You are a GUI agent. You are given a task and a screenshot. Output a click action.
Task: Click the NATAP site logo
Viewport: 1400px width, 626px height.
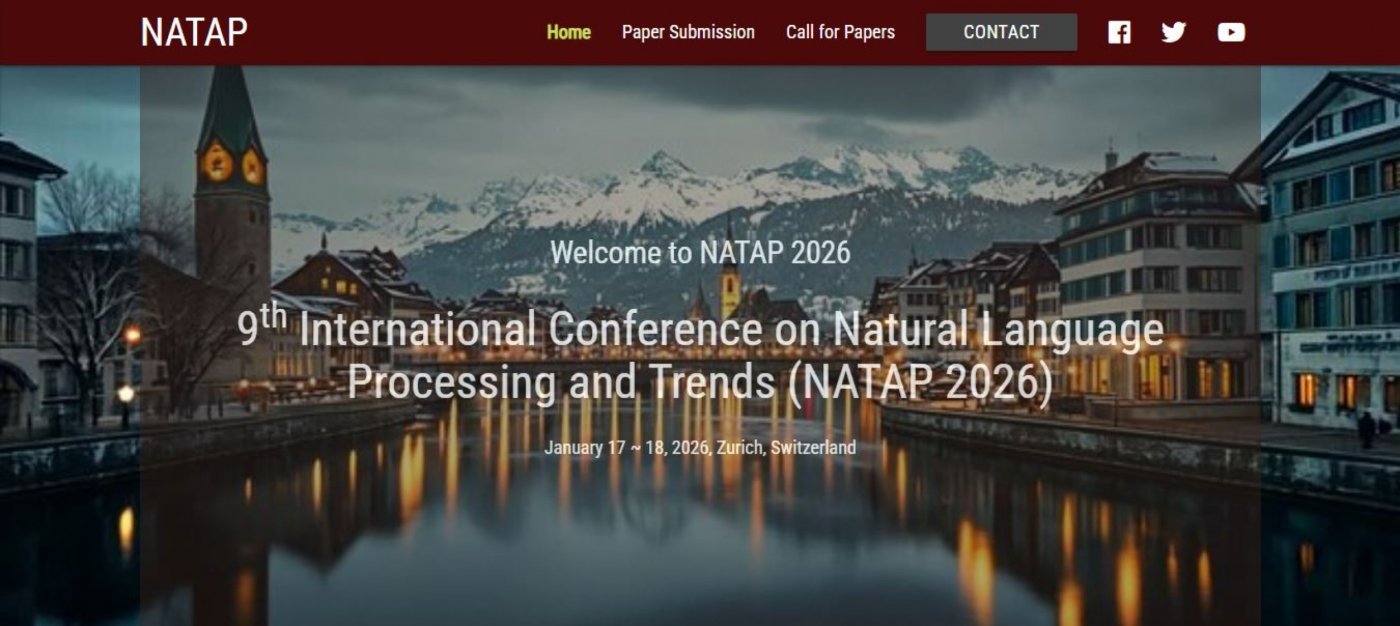pyautogui.click(x=194, y=32)
